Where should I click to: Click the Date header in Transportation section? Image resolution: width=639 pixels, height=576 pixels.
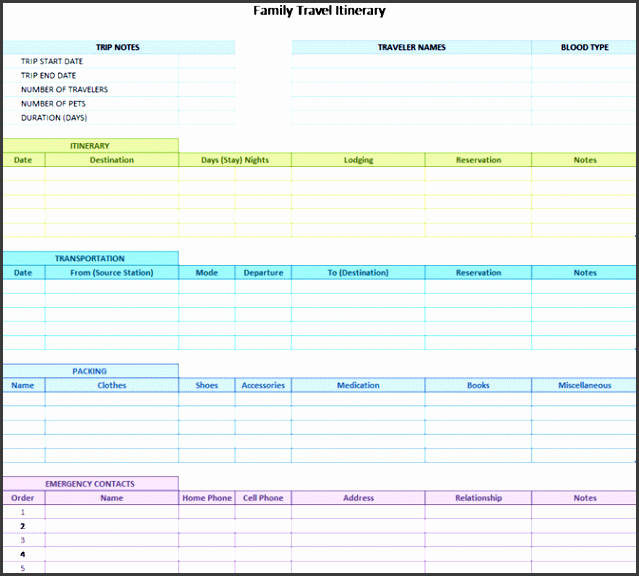click(23, 273)
